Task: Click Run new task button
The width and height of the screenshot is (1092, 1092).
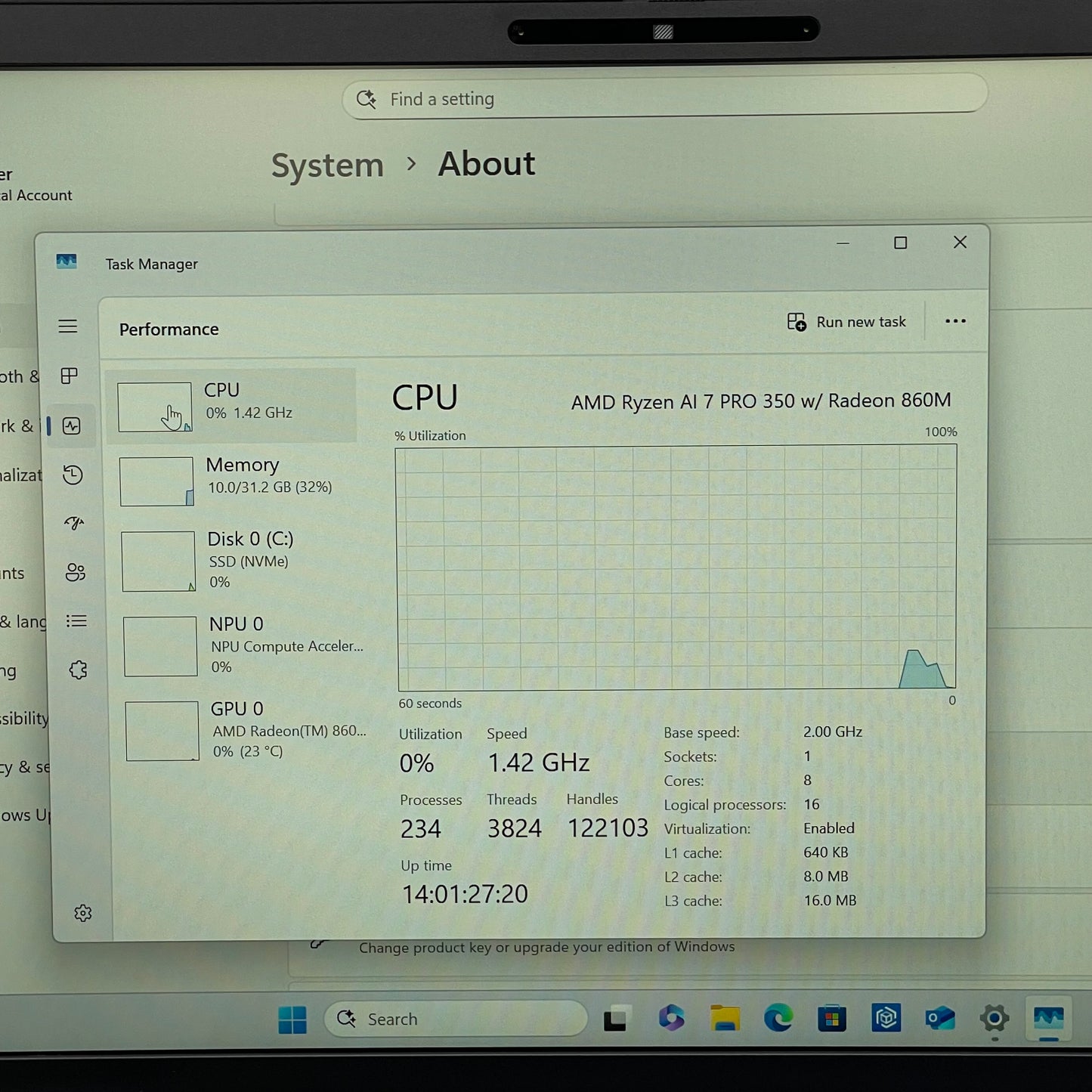Action: click(x=846, y=322)
